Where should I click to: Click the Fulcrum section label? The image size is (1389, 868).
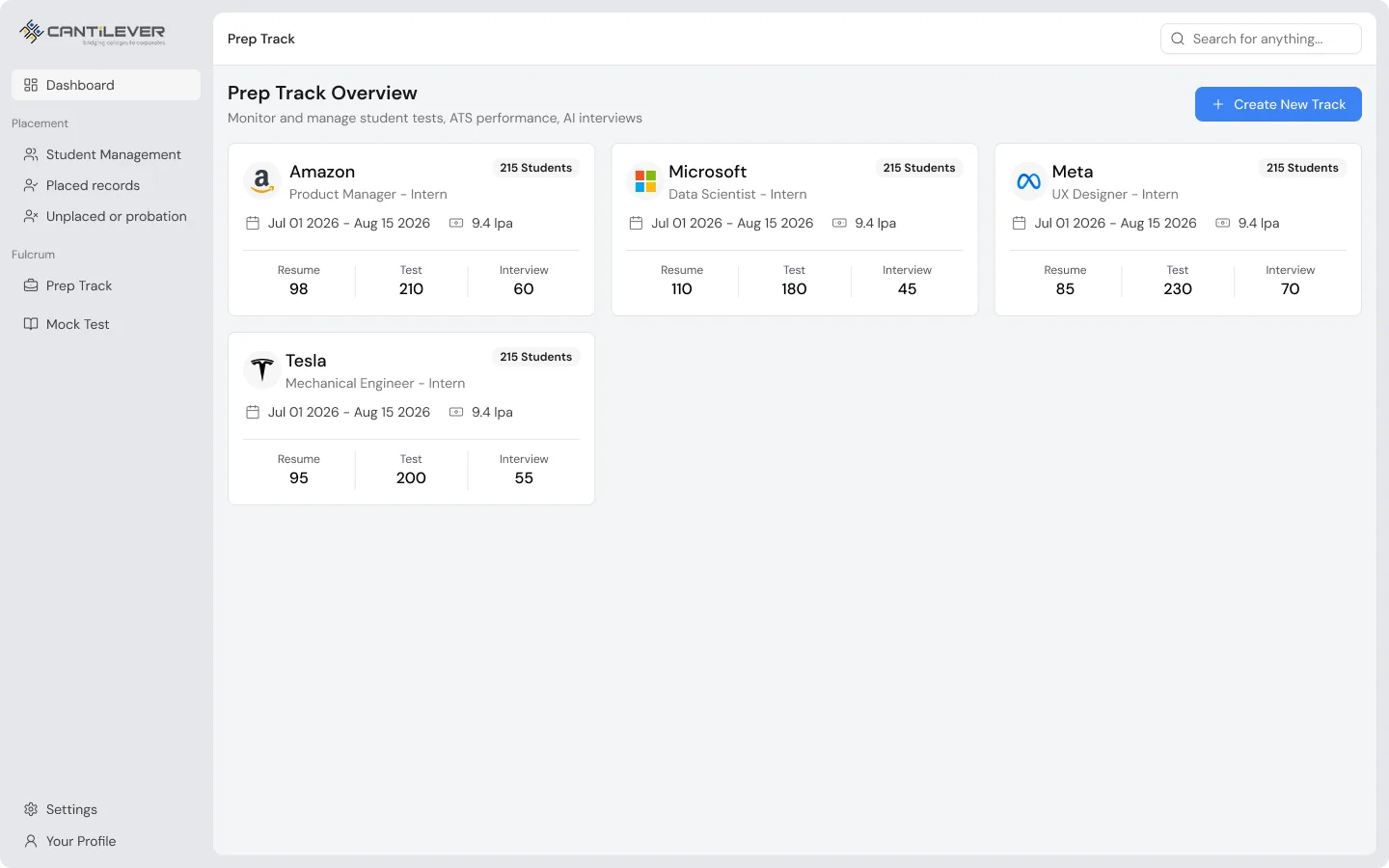(x=33, y=255)
